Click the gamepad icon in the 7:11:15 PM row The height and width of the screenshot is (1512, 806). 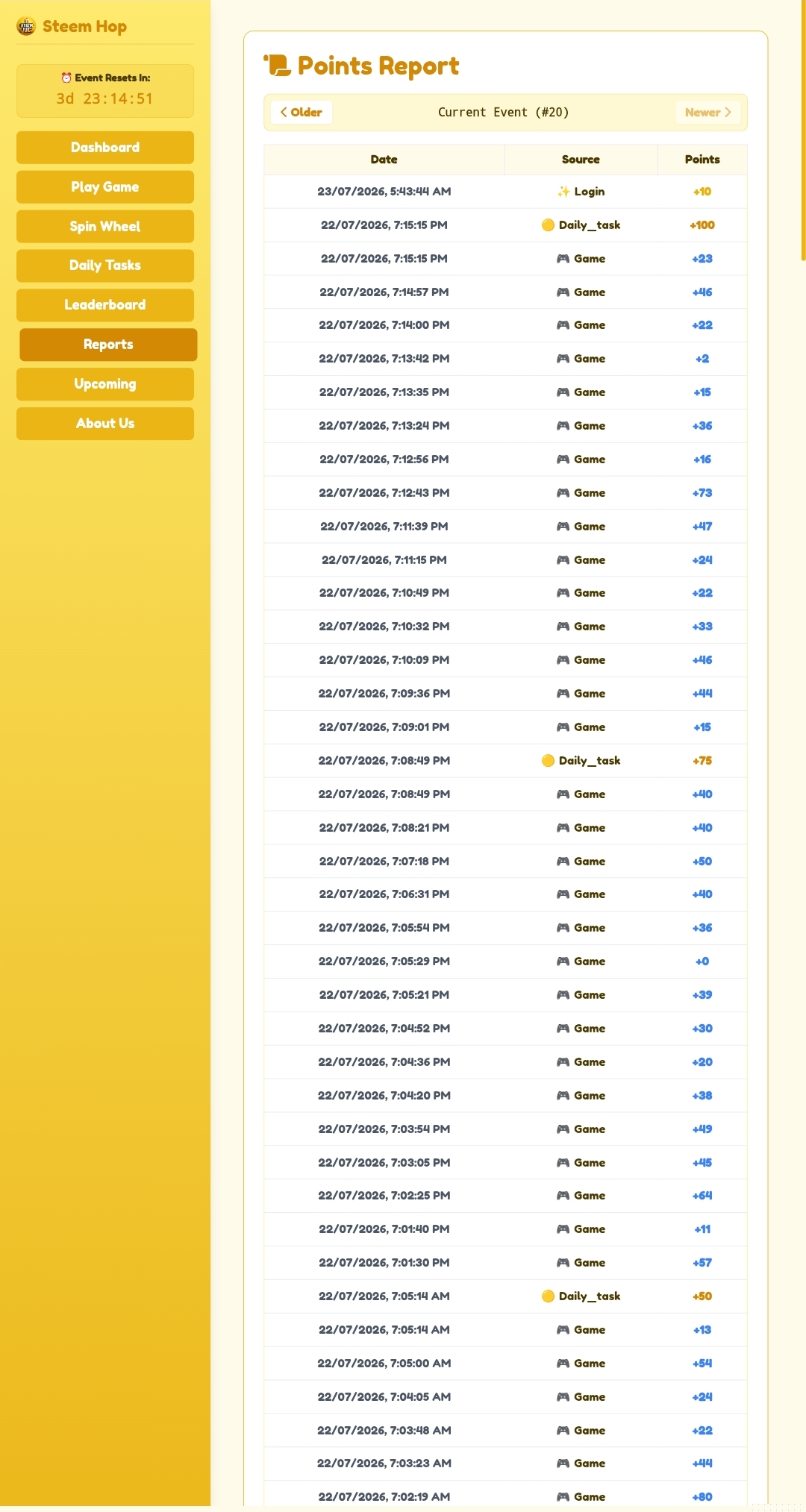point(563,560)
